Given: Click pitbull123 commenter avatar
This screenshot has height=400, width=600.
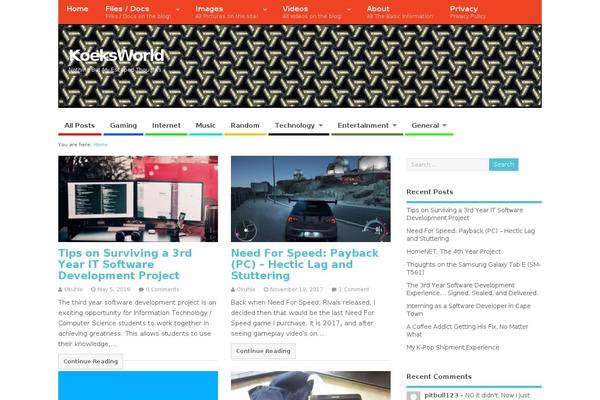Looking at the screenshot, I should coord(413,396).
